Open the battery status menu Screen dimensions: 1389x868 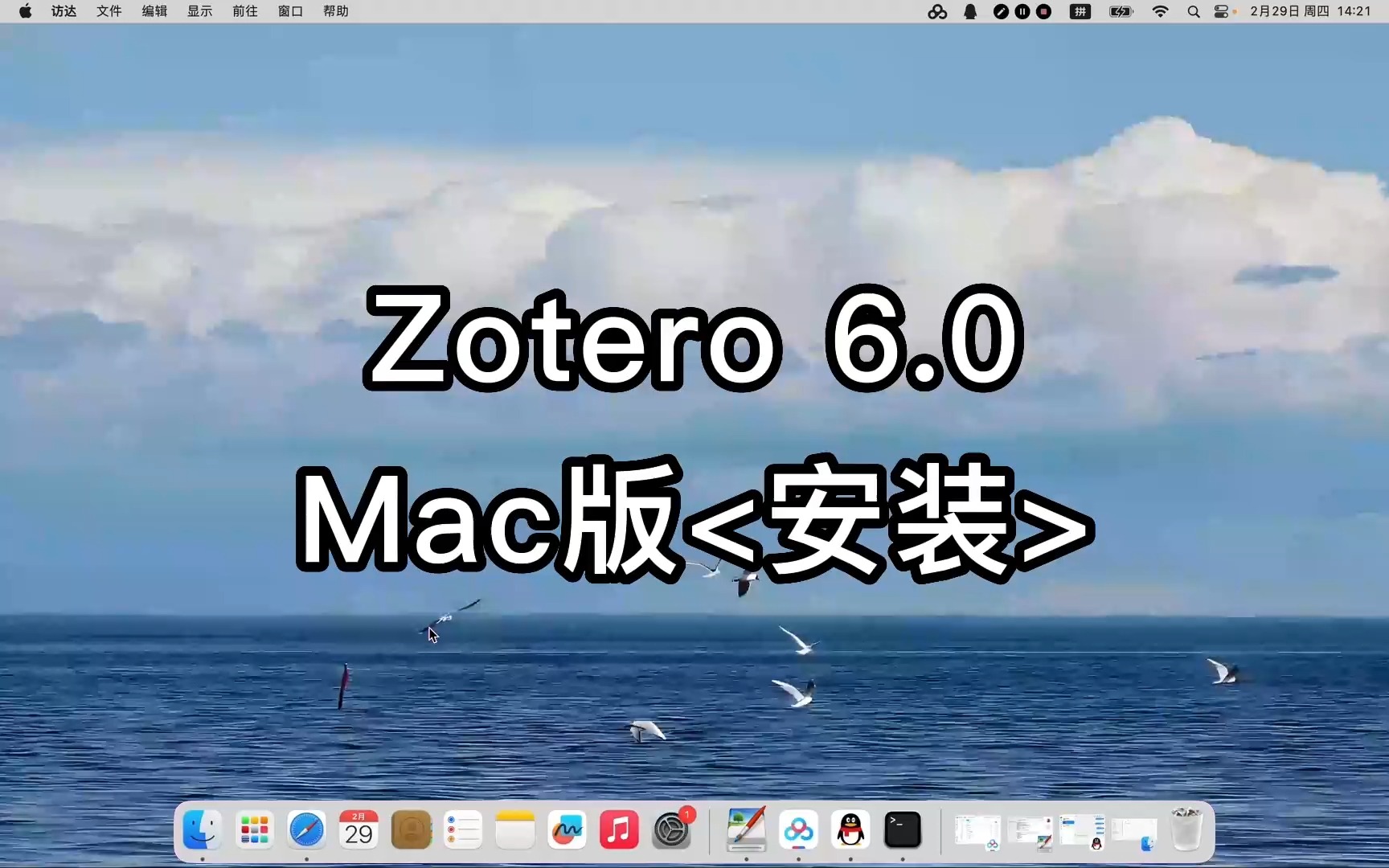pos(1121,11)
